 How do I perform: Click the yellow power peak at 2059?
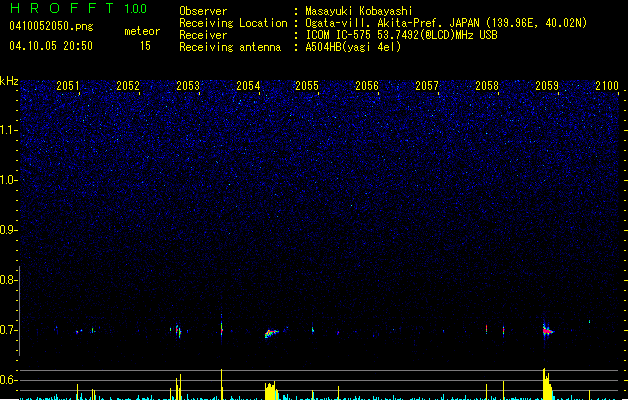pyautogui.click(x=548, y=384)
